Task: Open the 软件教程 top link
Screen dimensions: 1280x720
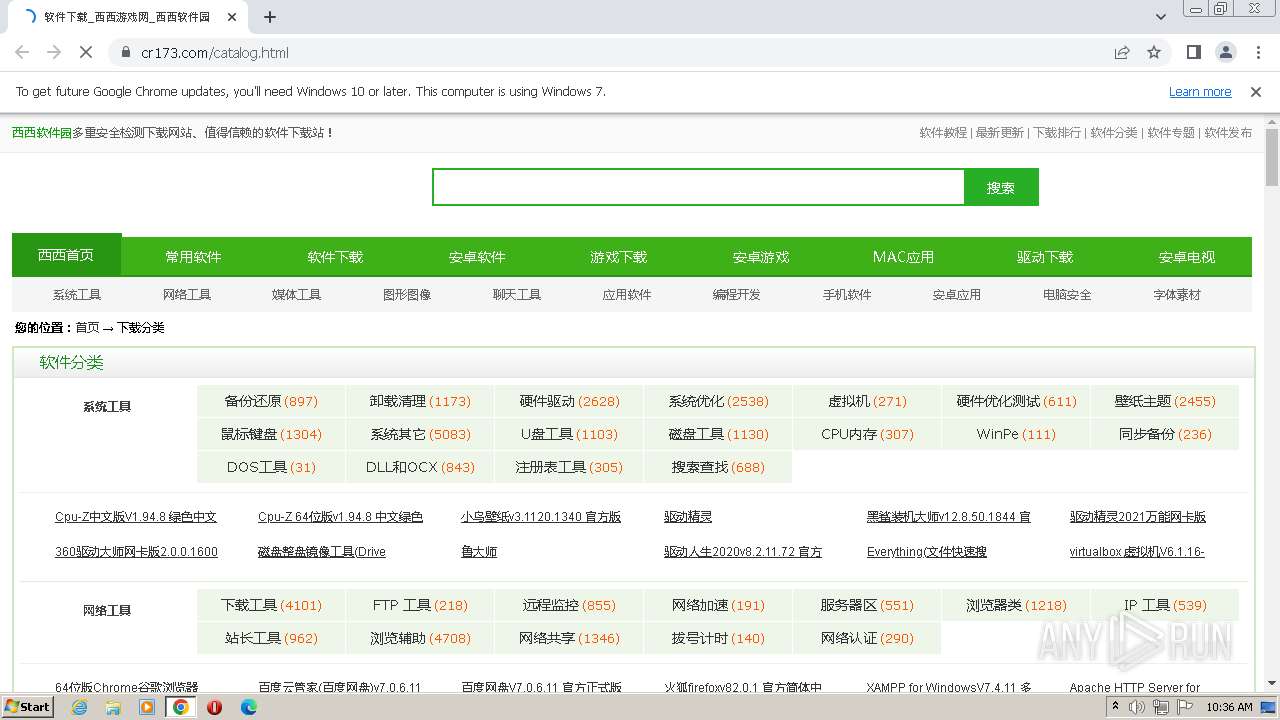Action: coord(943,132)
